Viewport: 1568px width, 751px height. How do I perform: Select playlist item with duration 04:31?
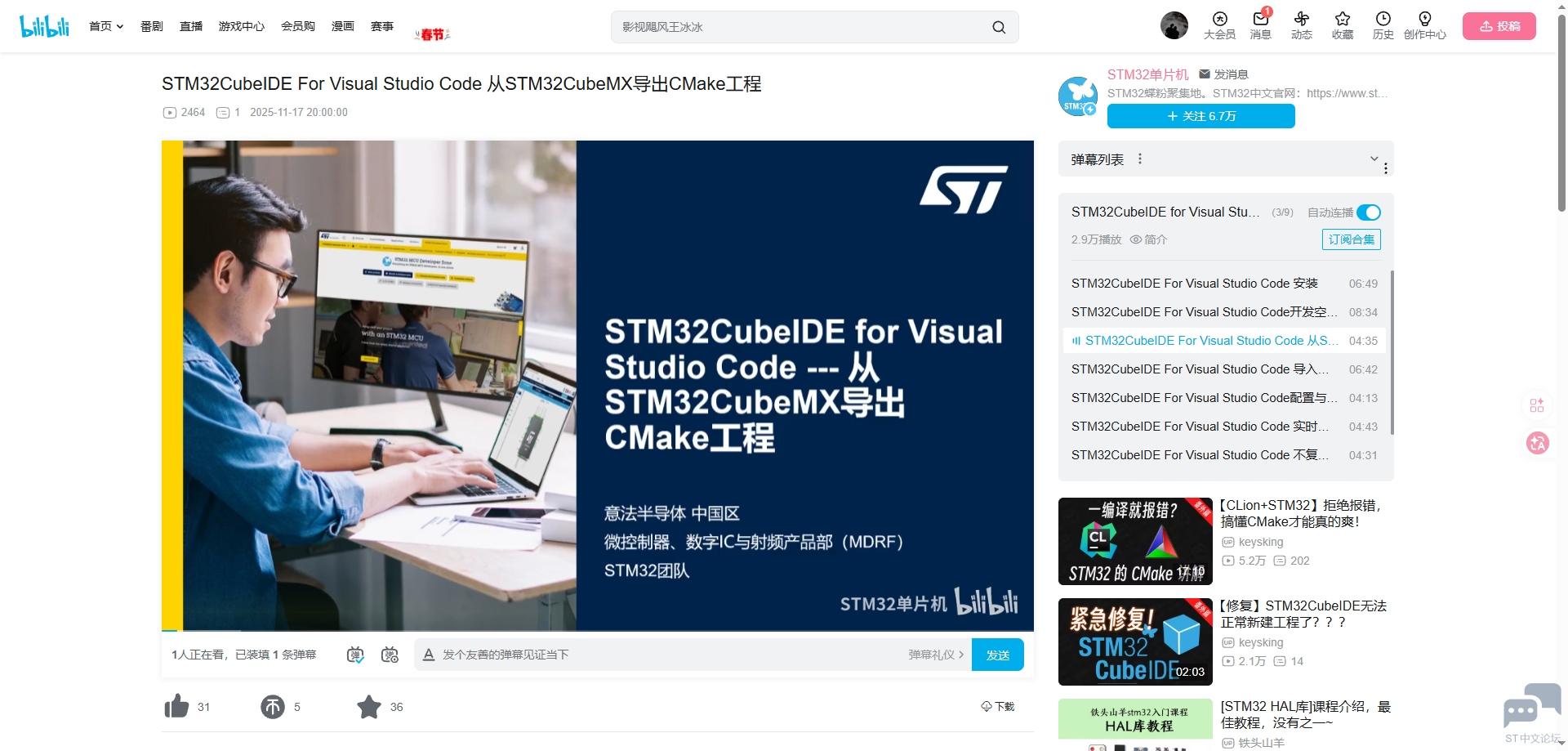[1224, 455]
